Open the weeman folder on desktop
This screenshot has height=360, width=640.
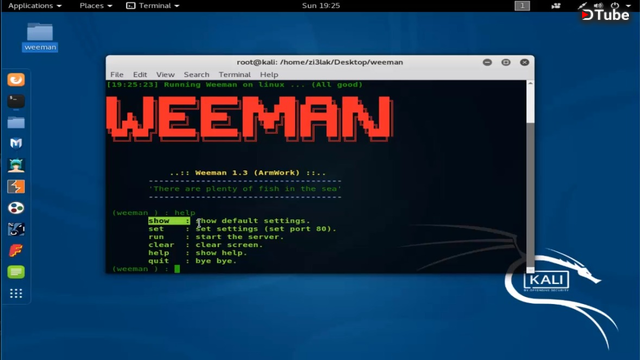pos(40,37)
